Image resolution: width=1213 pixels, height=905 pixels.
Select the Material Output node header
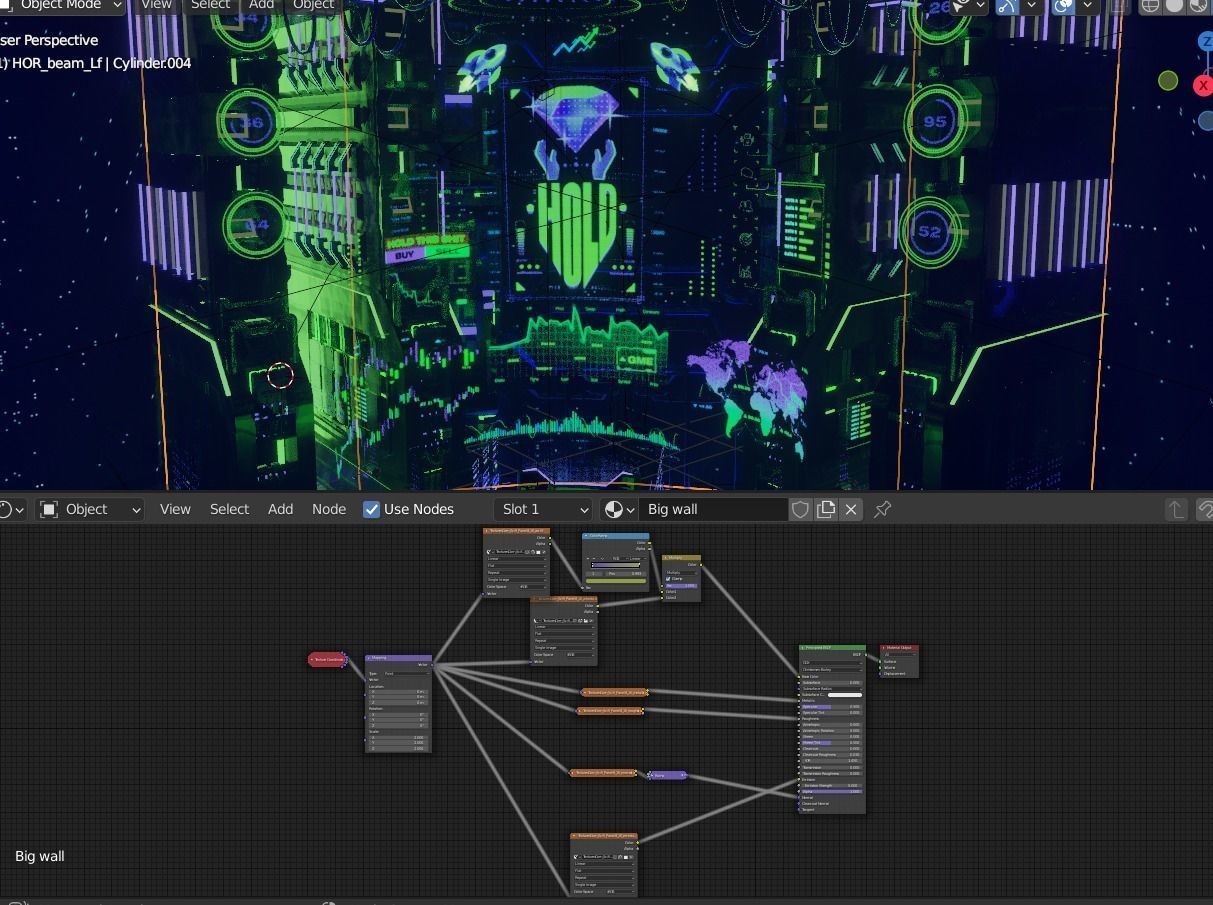(x=899, y=648)
